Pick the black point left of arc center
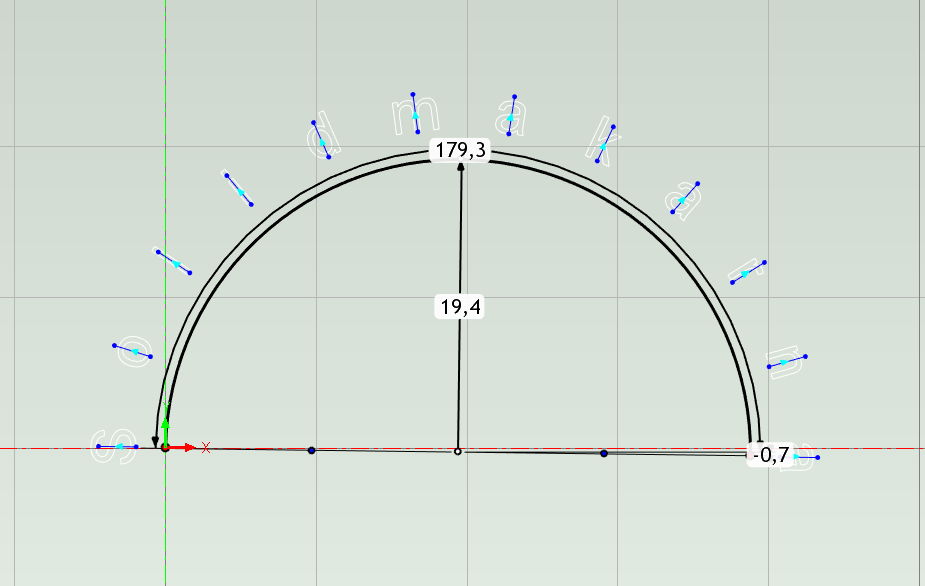Image resolution: width=925 pixels, height=586 pixels. pos(311,450)
